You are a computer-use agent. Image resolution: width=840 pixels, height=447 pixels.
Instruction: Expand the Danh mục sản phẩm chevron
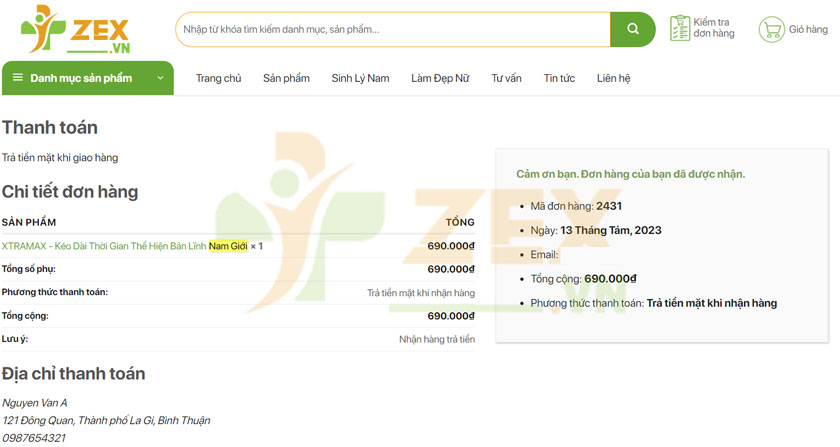click(160, 78)
